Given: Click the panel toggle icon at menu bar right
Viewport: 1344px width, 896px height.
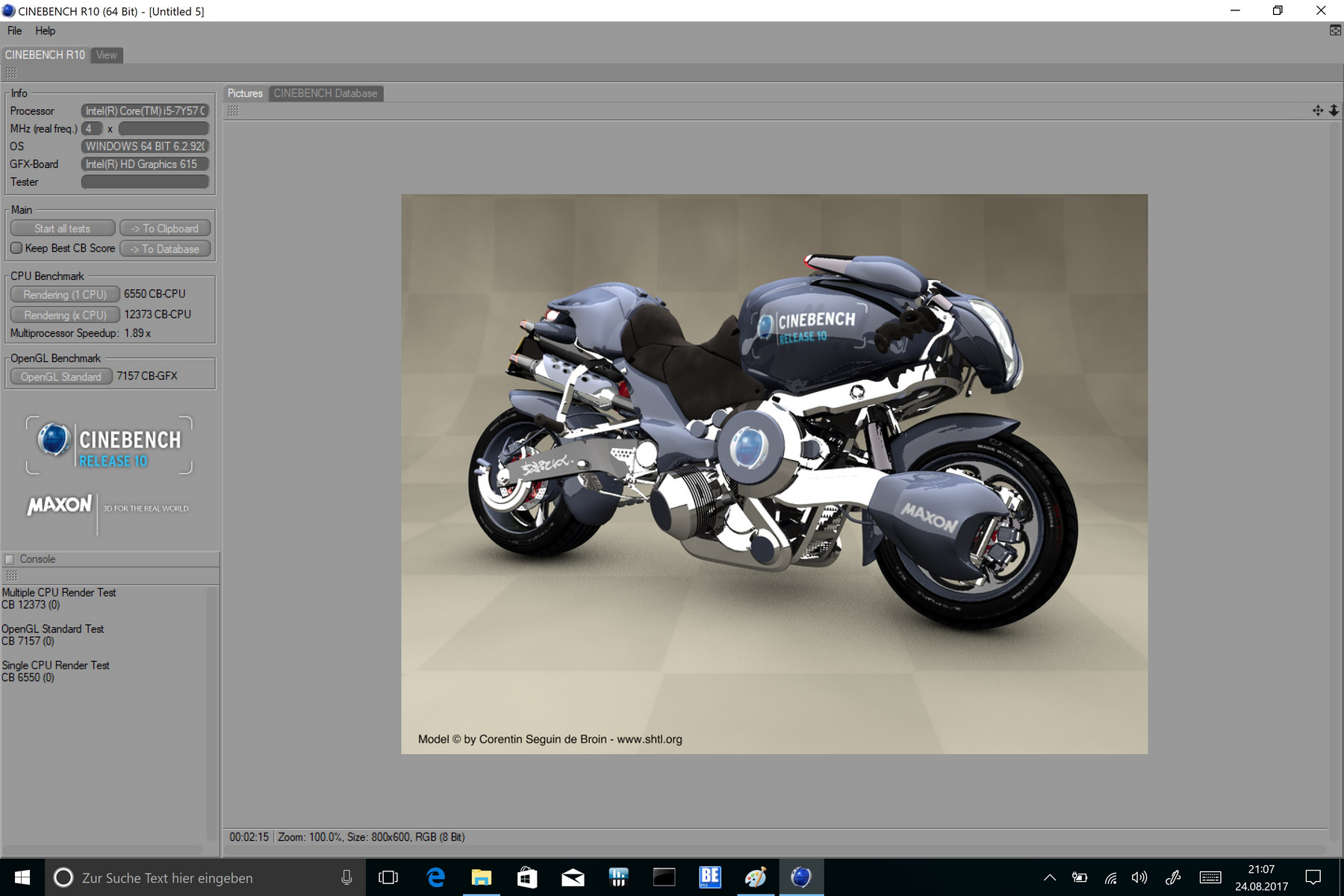Looking at the screenshot, I should pyautogui.click(x=1336, y=31).
